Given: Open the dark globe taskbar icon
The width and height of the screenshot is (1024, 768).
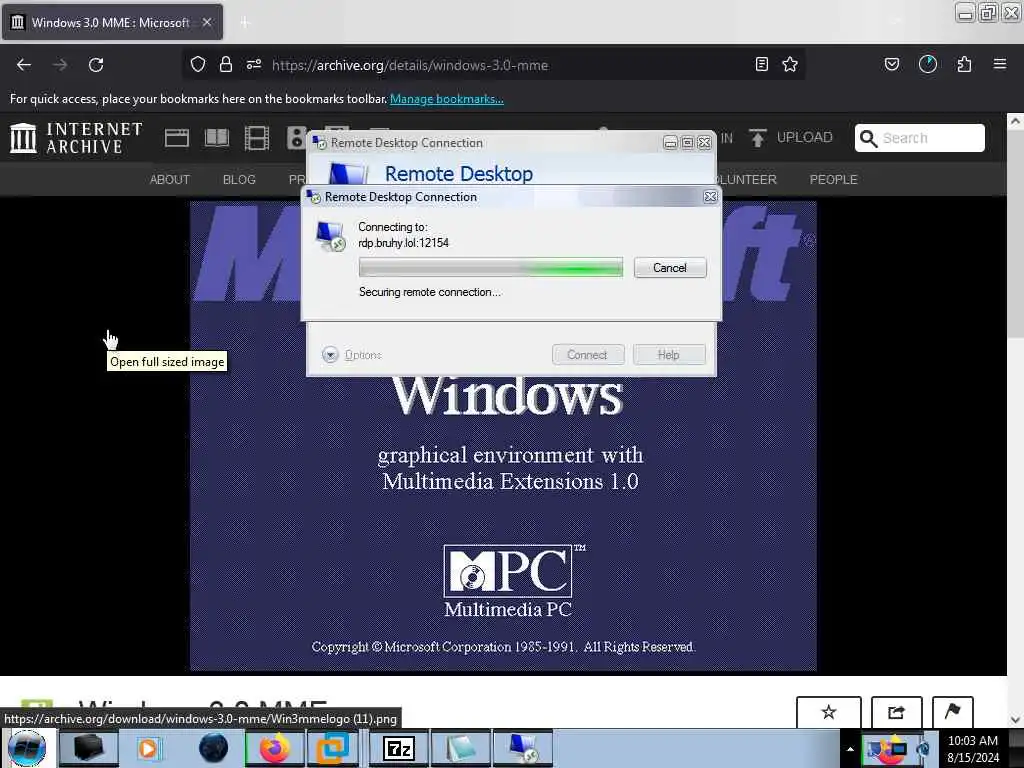Looking at the screenshot, I should 213,748.
